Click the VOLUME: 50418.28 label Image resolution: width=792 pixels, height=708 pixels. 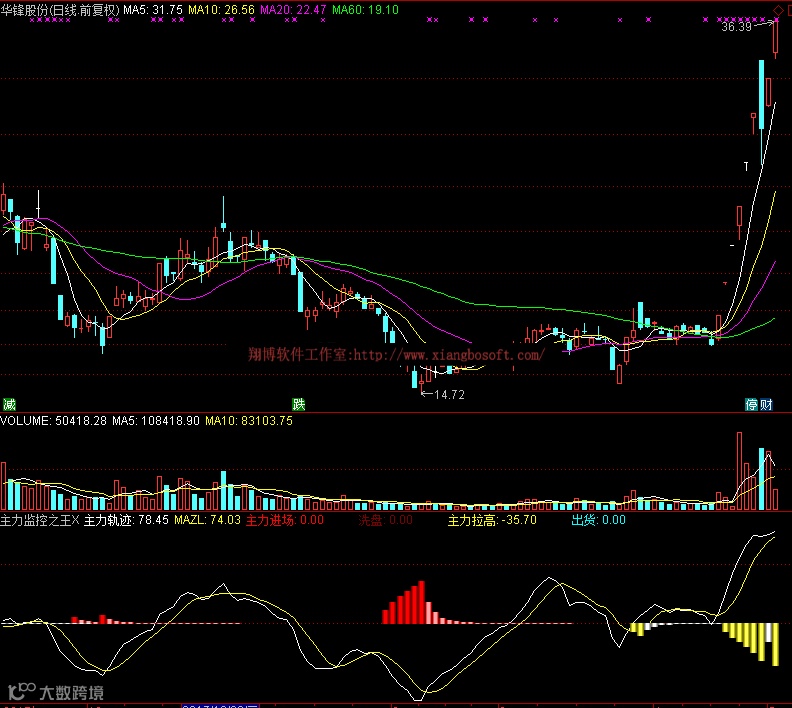pos(54,421)
